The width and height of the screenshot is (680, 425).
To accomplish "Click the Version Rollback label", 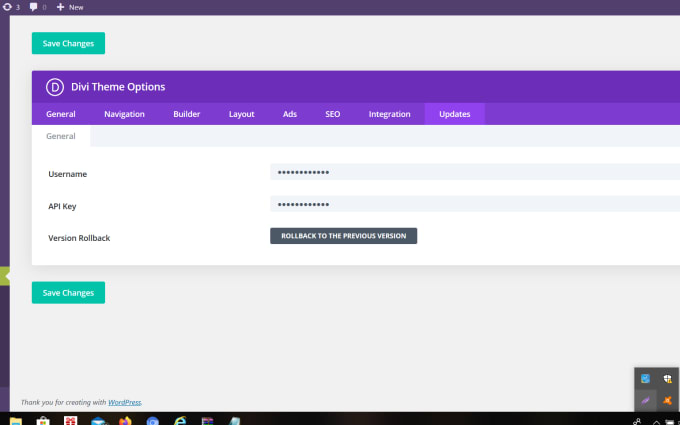I will (79, 238).
